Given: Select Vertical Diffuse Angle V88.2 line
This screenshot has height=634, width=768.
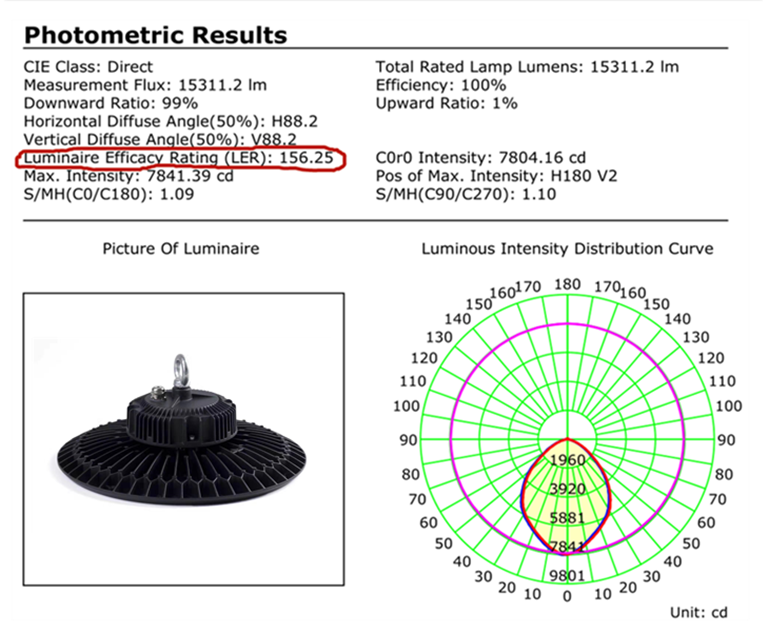Looking at the screenshot, I should coord(160,140).
